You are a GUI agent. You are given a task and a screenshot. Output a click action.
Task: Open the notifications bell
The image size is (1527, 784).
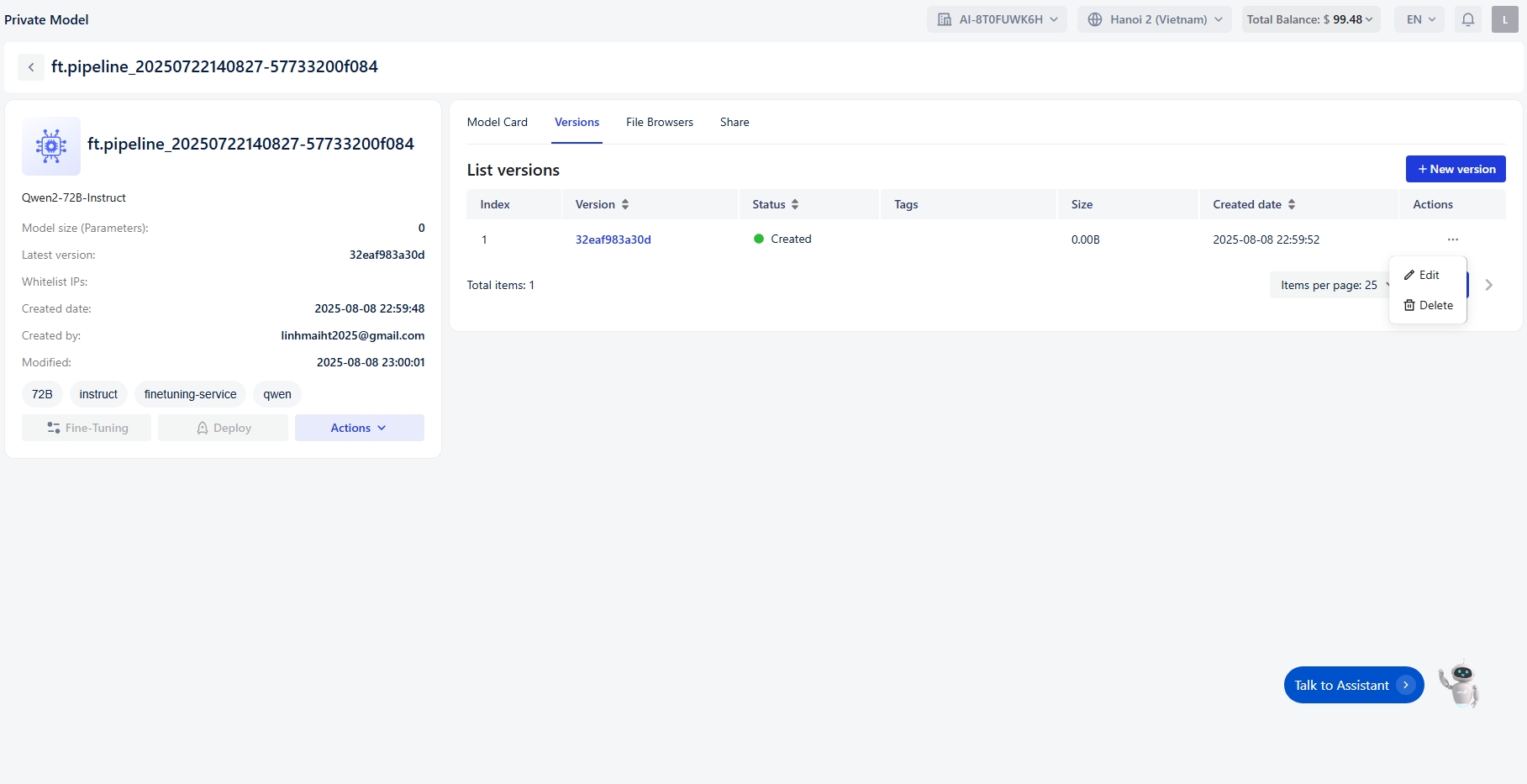pyautogui.click(x=1467, y=19)
